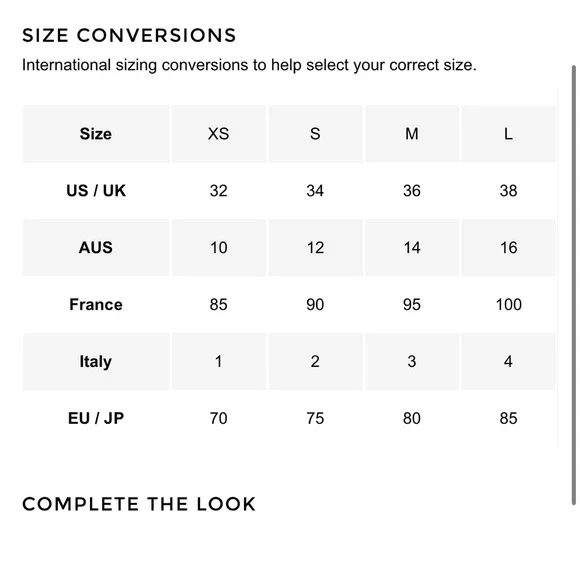Image resolution: width=580 pixels, height=580 pixels.
Task: Click the Italy row label
Action: 96,362
